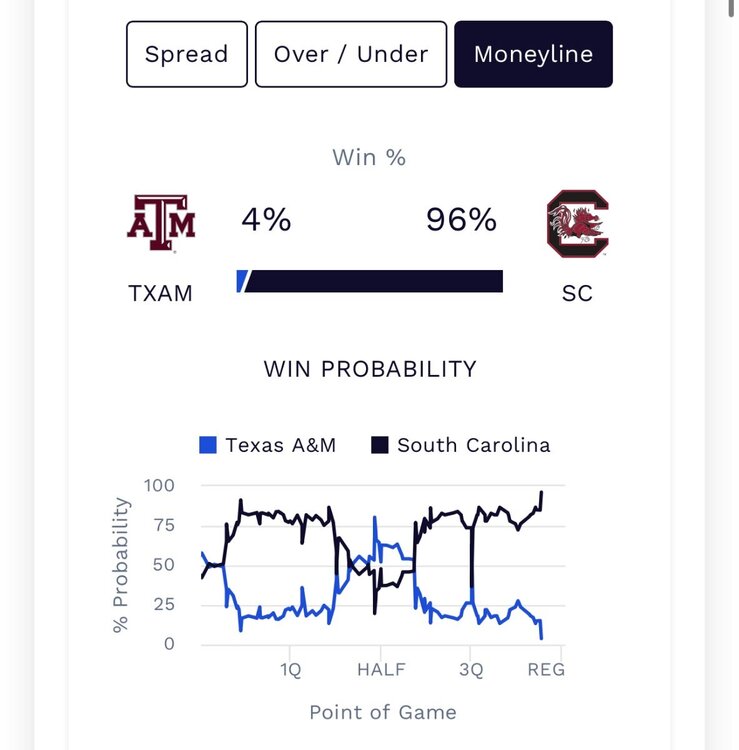The height and width of the screenshot is (750, 739).
Task: Switch to Over / Under tab
Action: click(x=350, y=54)
